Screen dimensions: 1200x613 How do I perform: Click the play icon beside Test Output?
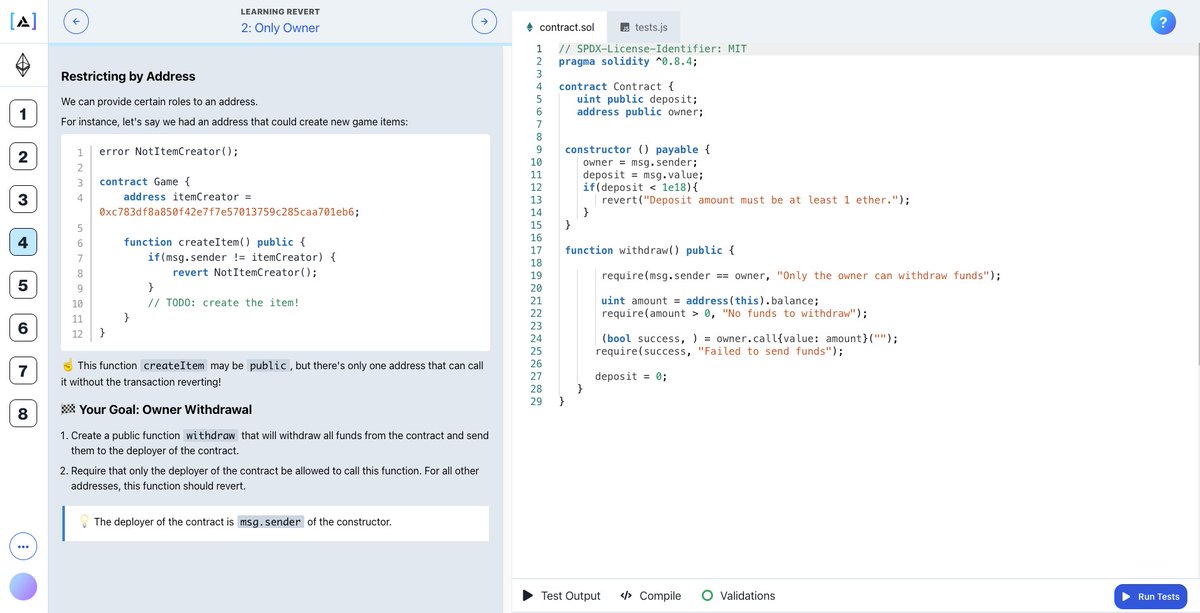pos(527,596)
